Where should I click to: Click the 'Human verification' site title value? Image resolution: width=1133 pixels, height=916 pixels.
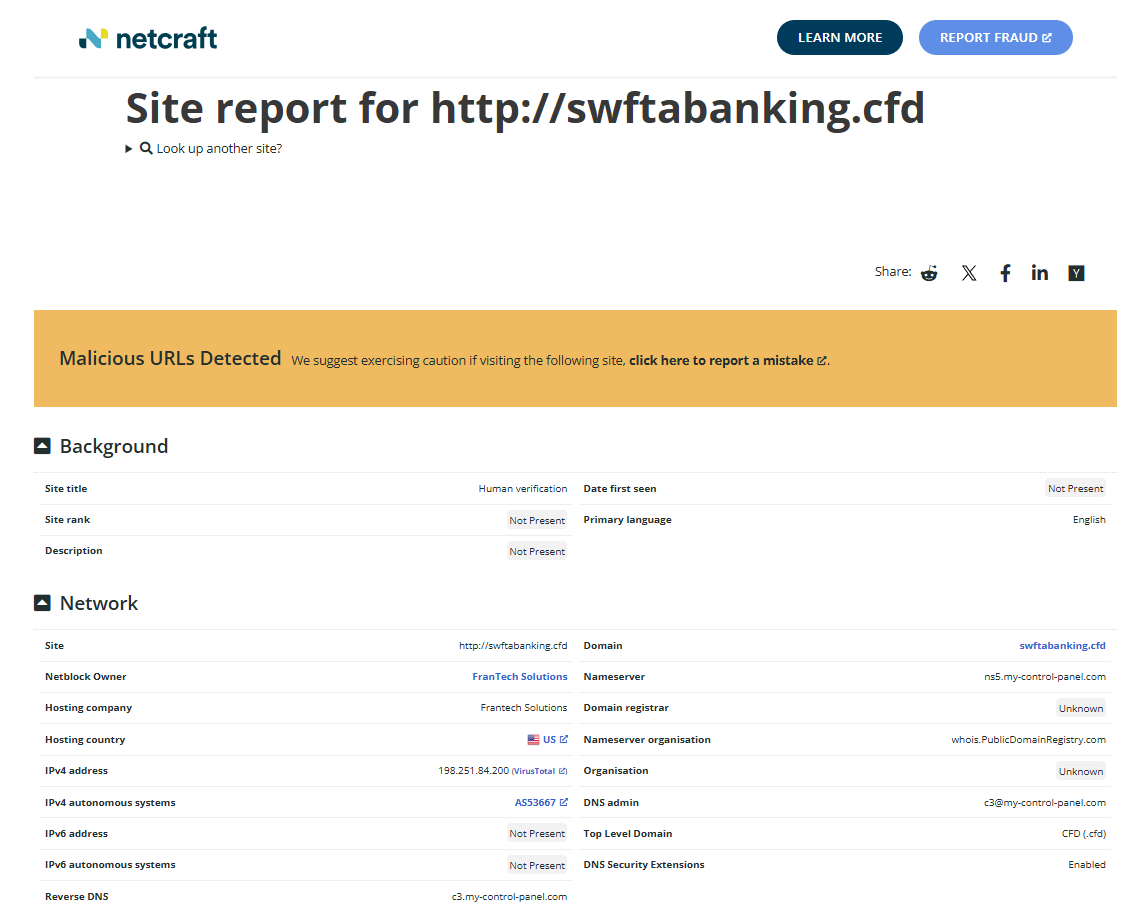[x=522, y=489]
